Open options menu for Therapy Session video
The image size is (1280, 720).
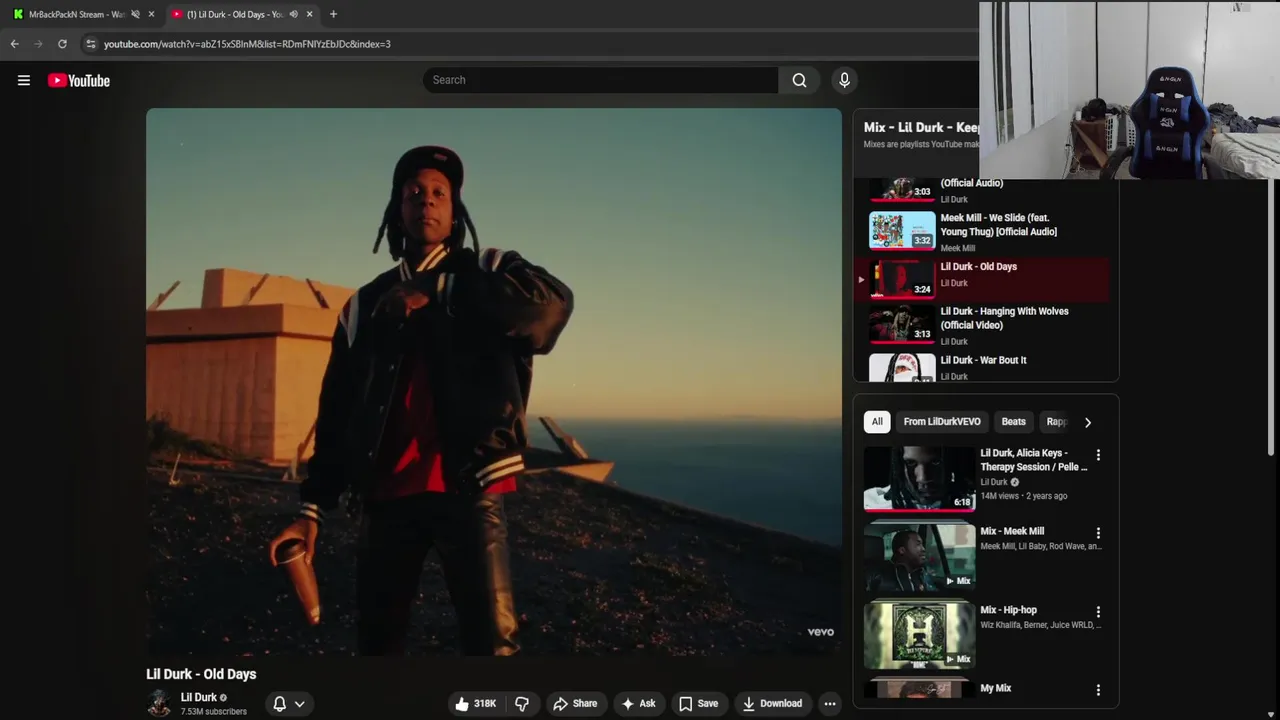(1098, 455)
